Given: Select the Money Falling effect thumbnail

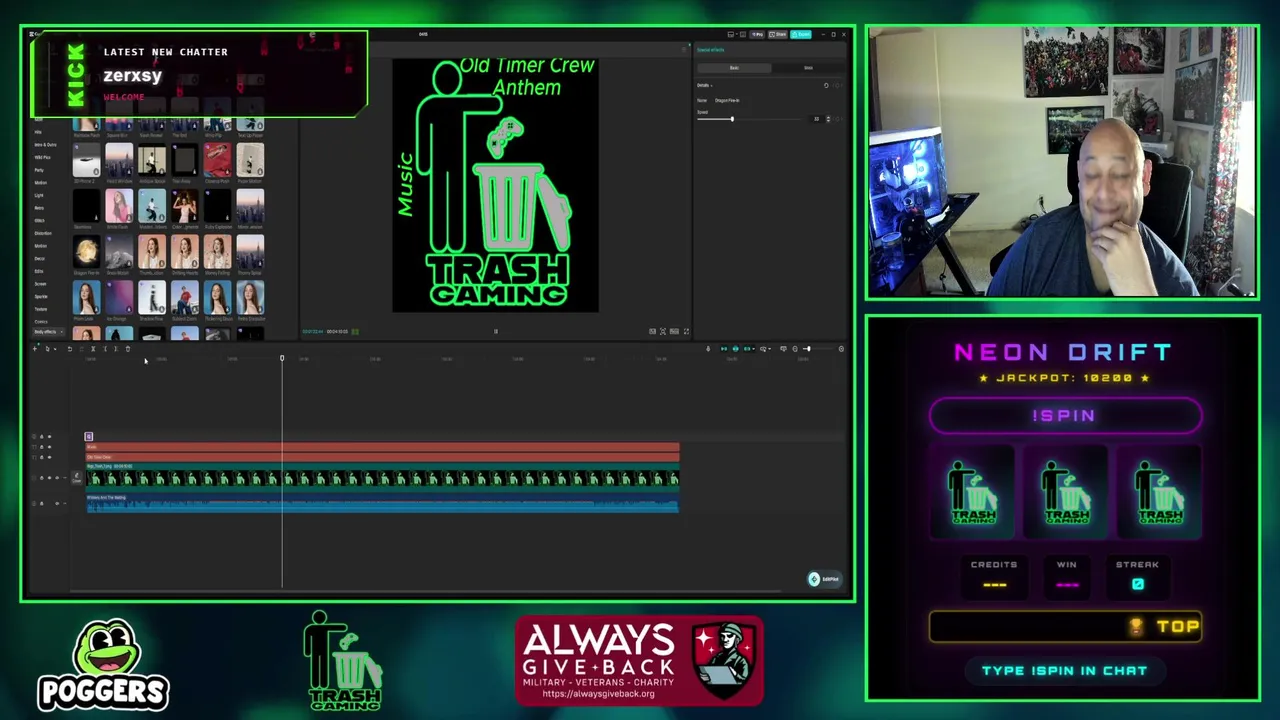Looking at the screenshot, I should (217, 251).
